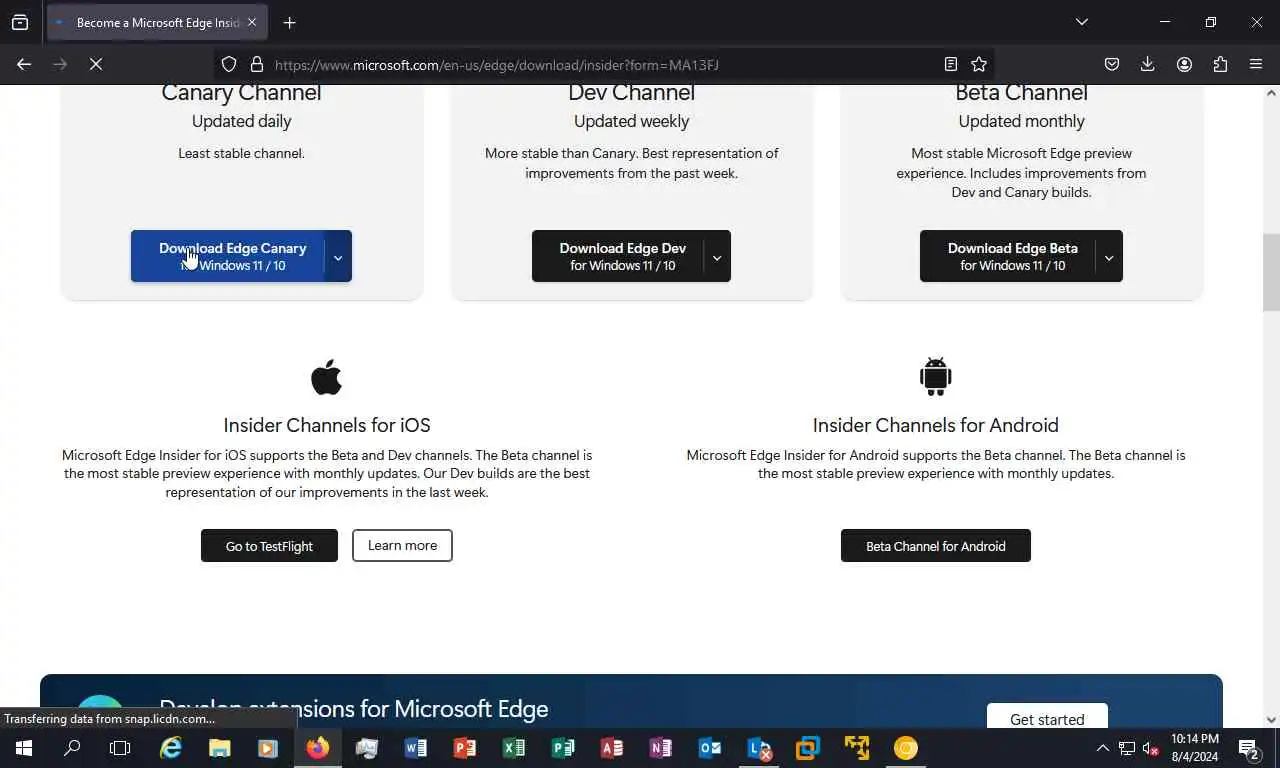Stop loading the page in the toolbar
Image resolution: width=1280 pixels, height=768 pixels.
[96, 64]
